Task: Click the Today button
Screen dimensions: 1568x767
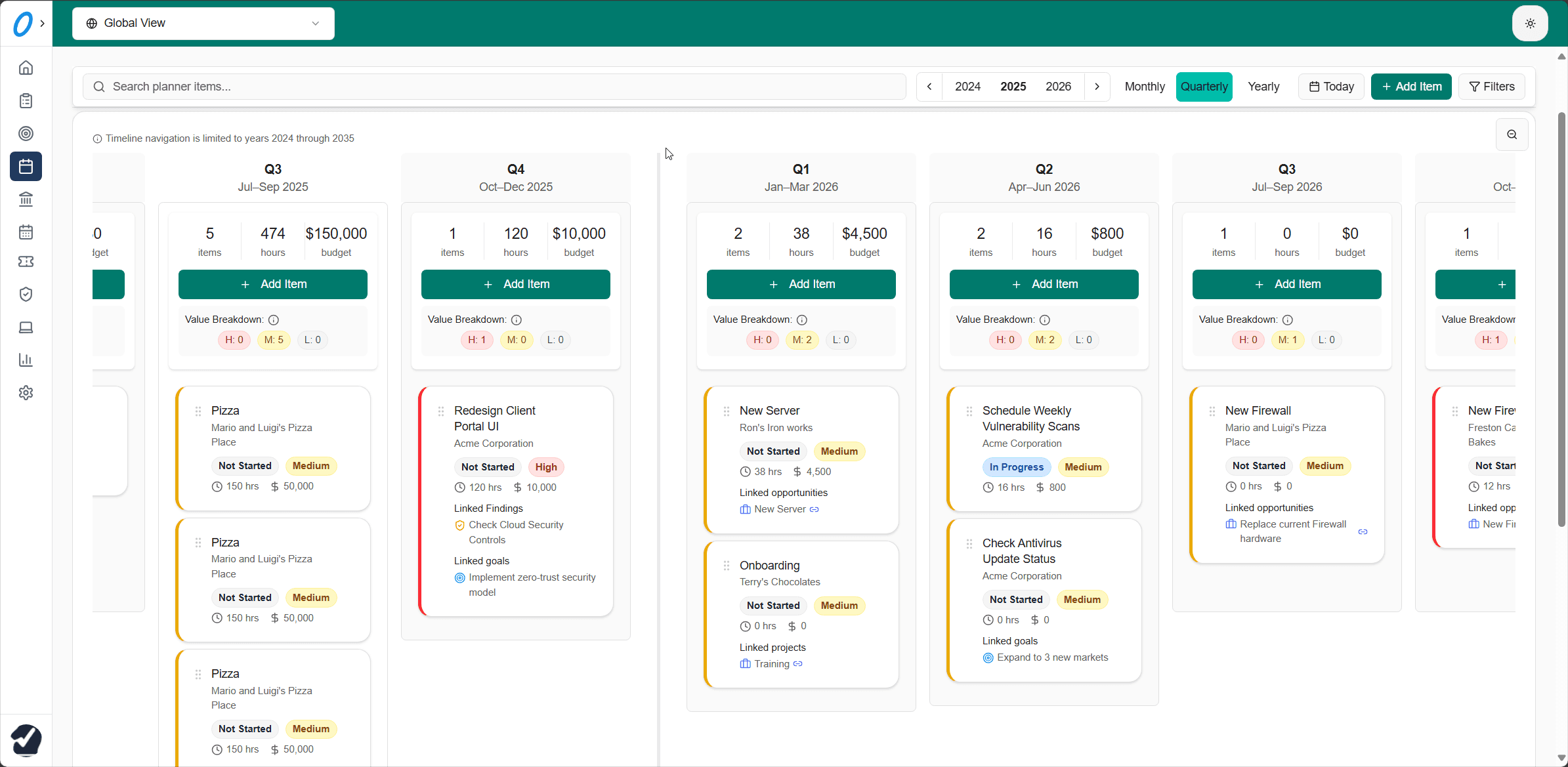Action: [x=1330, y=87]
